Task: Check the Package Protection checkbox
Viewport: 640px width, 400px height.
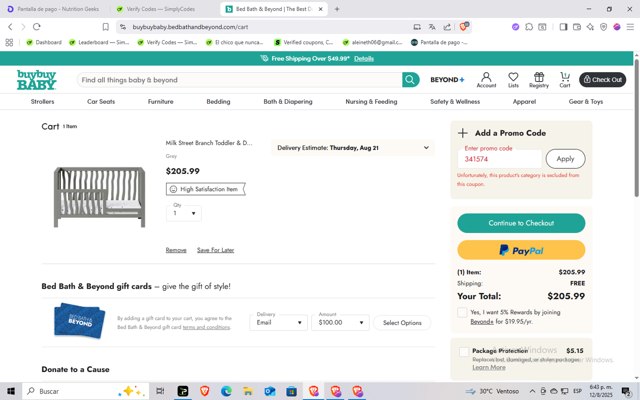Action: tap(464, 351)
